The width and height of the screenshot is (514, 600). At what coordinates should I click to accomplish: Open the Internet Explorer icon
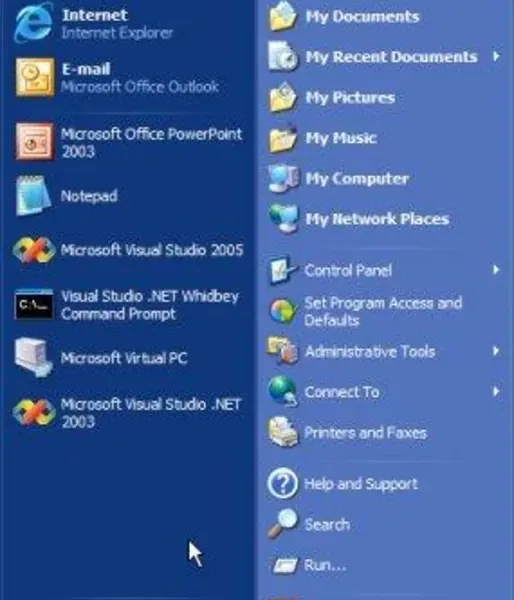33,23
